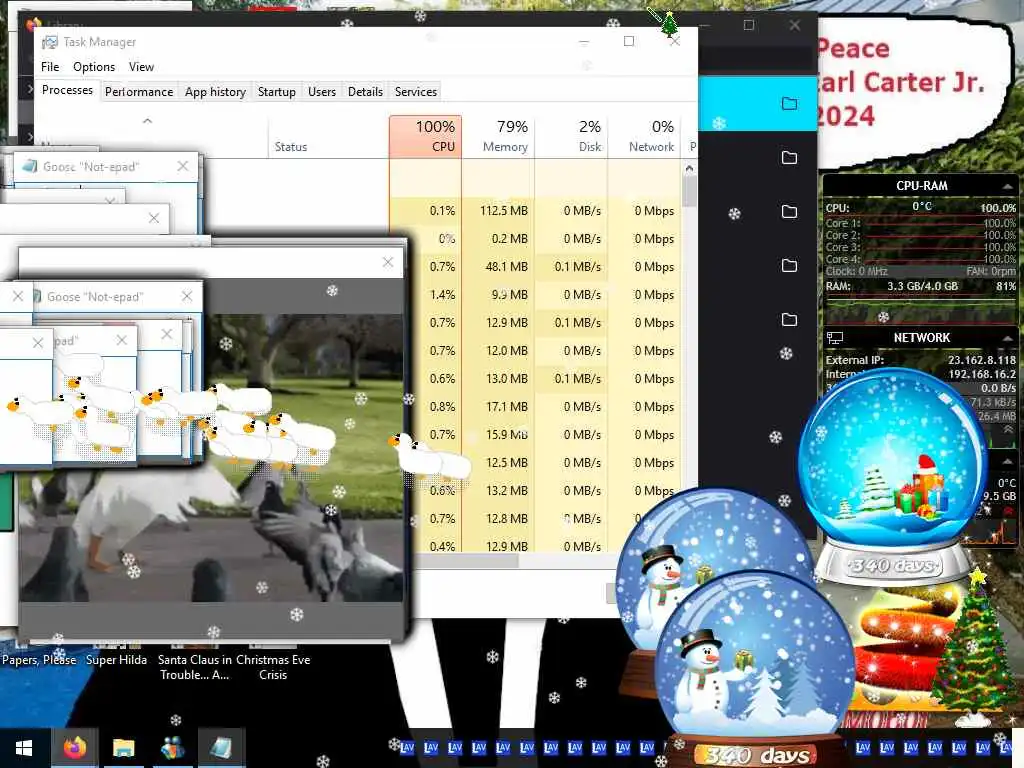1024x768 pixels.
Task: Switch to the App history tab
Action: (x=216, y=92)
